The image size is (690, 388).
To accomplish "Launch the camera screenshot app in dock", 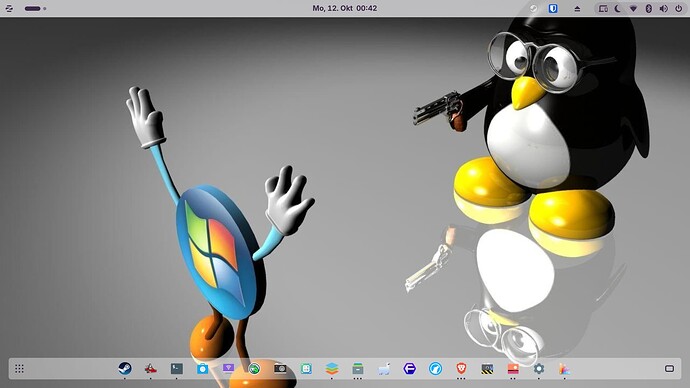I will (x=280, y=368).
